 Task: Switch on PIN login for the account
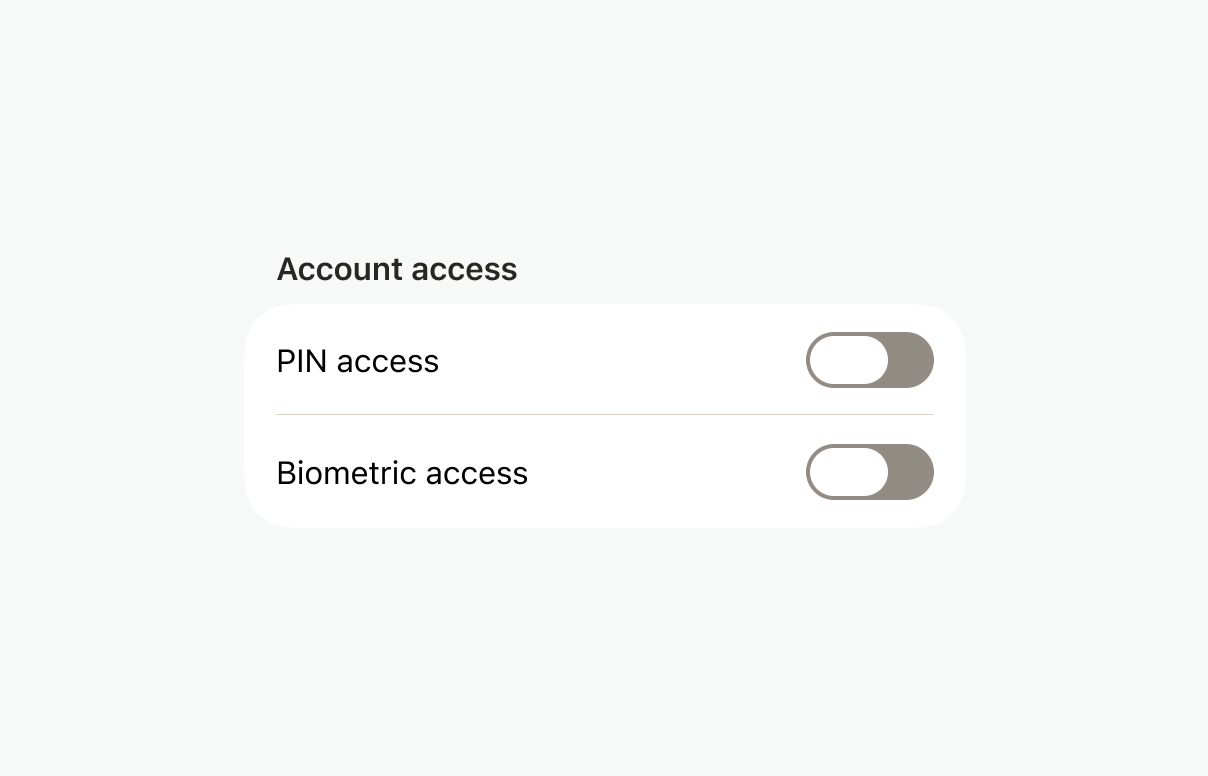[869, 360]
